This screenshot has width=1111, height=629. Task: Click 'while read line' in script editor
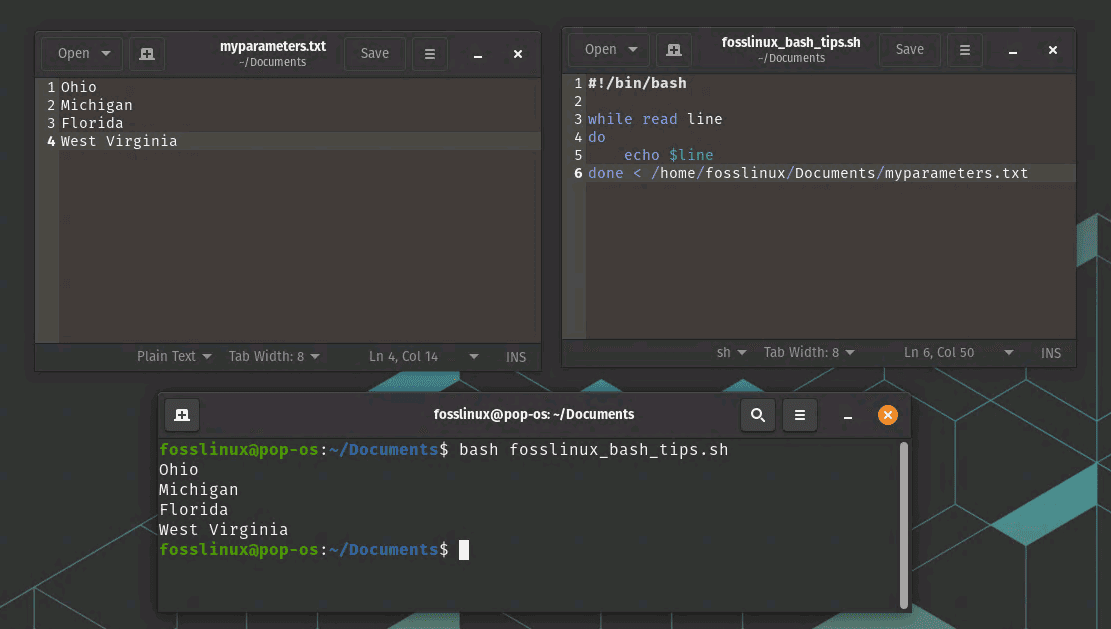point(655,119)
